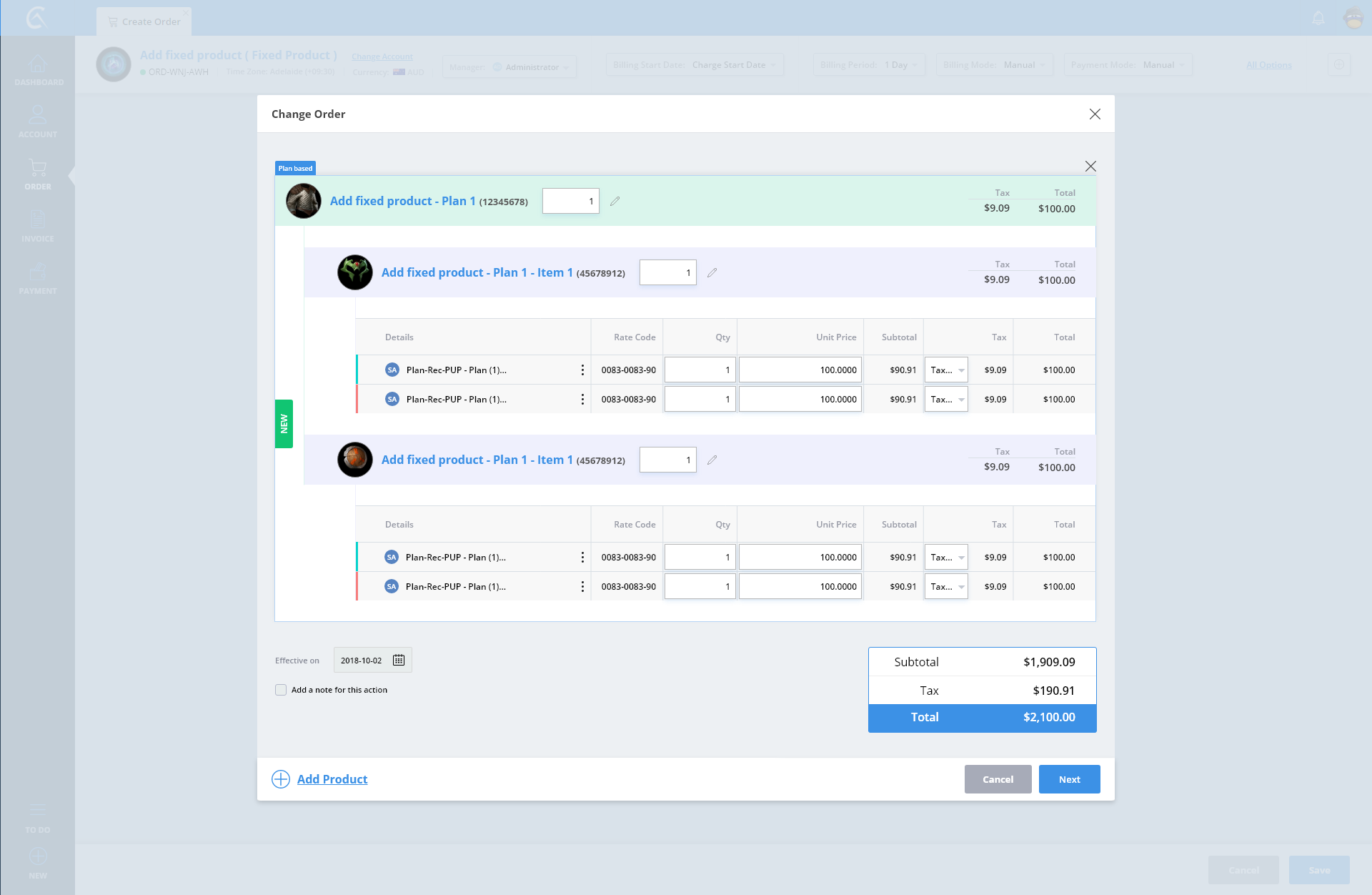Click the notification bell icon
Screen dimensions: 1372x895
tap(1318, 18)
